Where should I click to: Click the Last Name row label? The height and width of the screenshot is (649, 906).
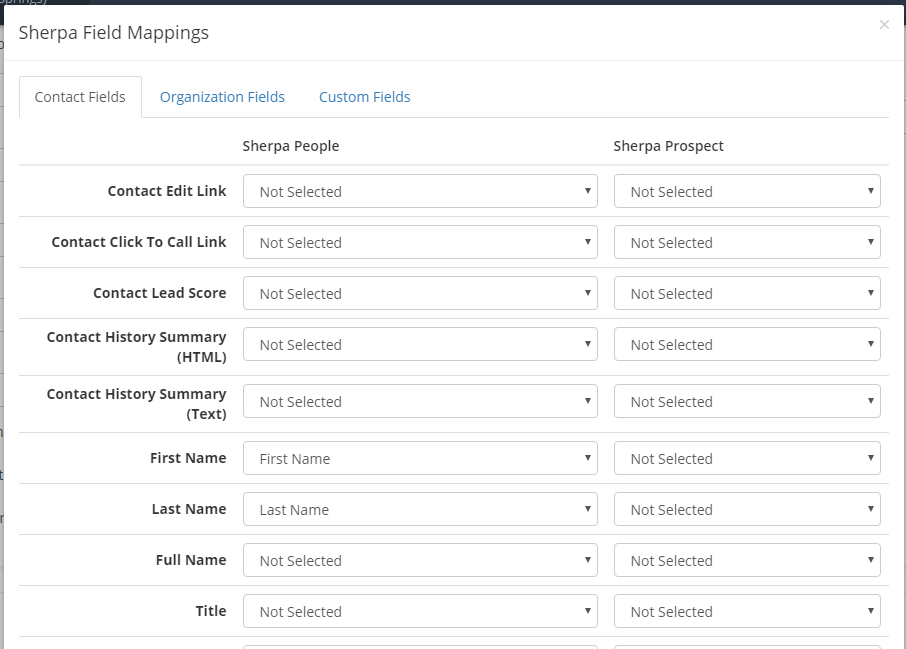pos(189,509)
